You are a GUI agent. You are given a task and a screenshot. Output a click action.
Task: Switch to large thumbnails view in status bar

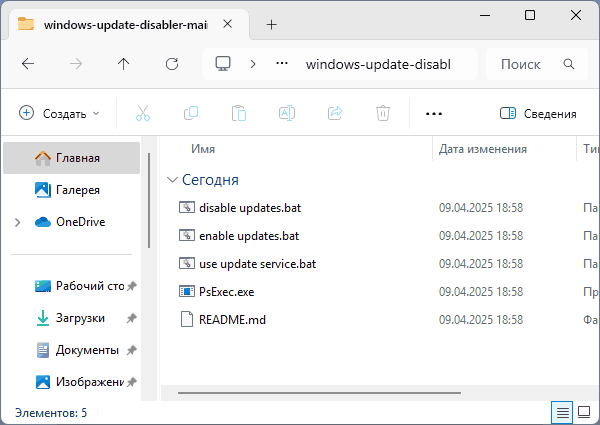(584, 412)
